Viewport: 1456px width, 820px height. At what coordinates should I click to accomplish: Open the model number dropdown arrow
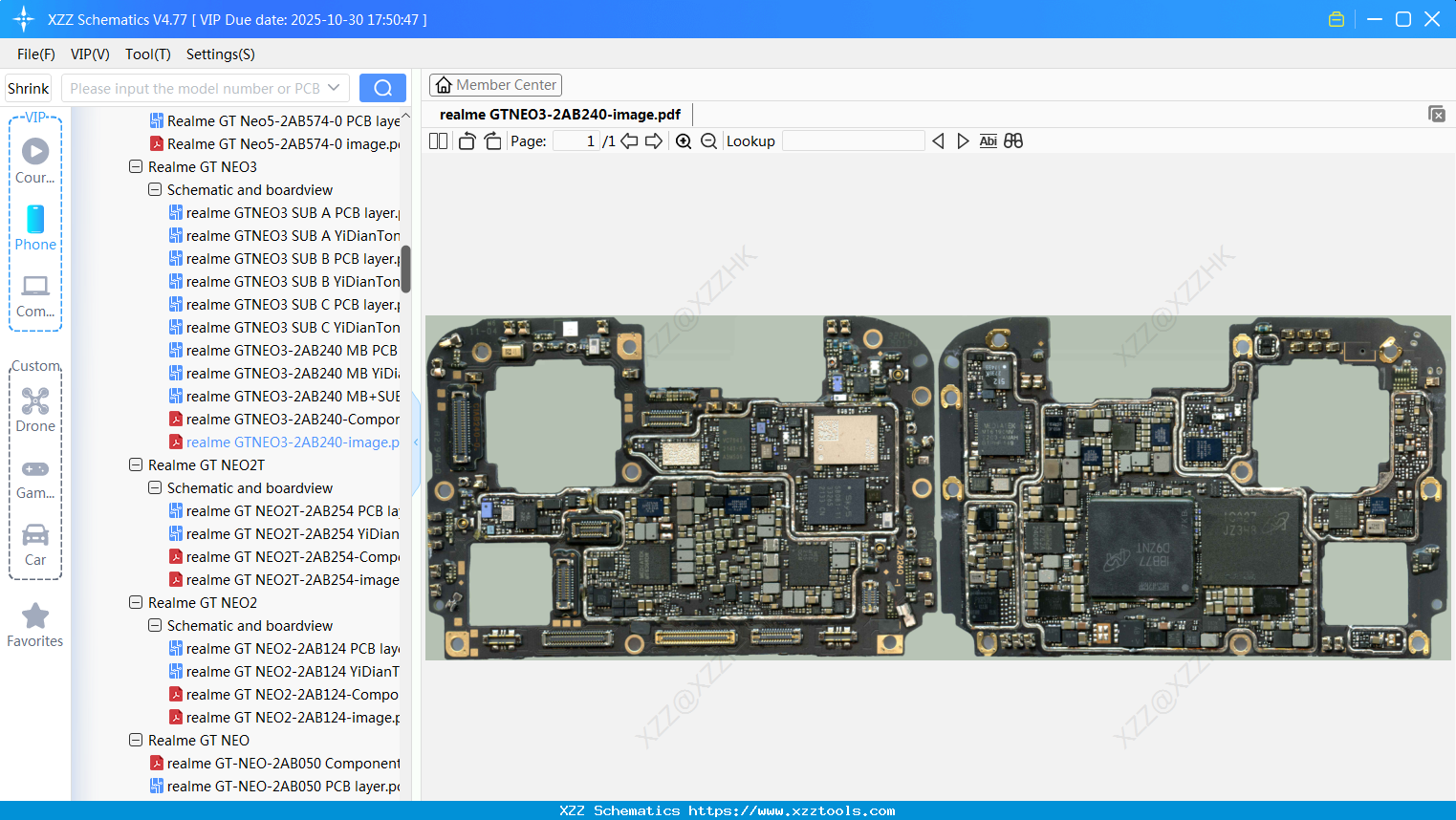[334, 88]
